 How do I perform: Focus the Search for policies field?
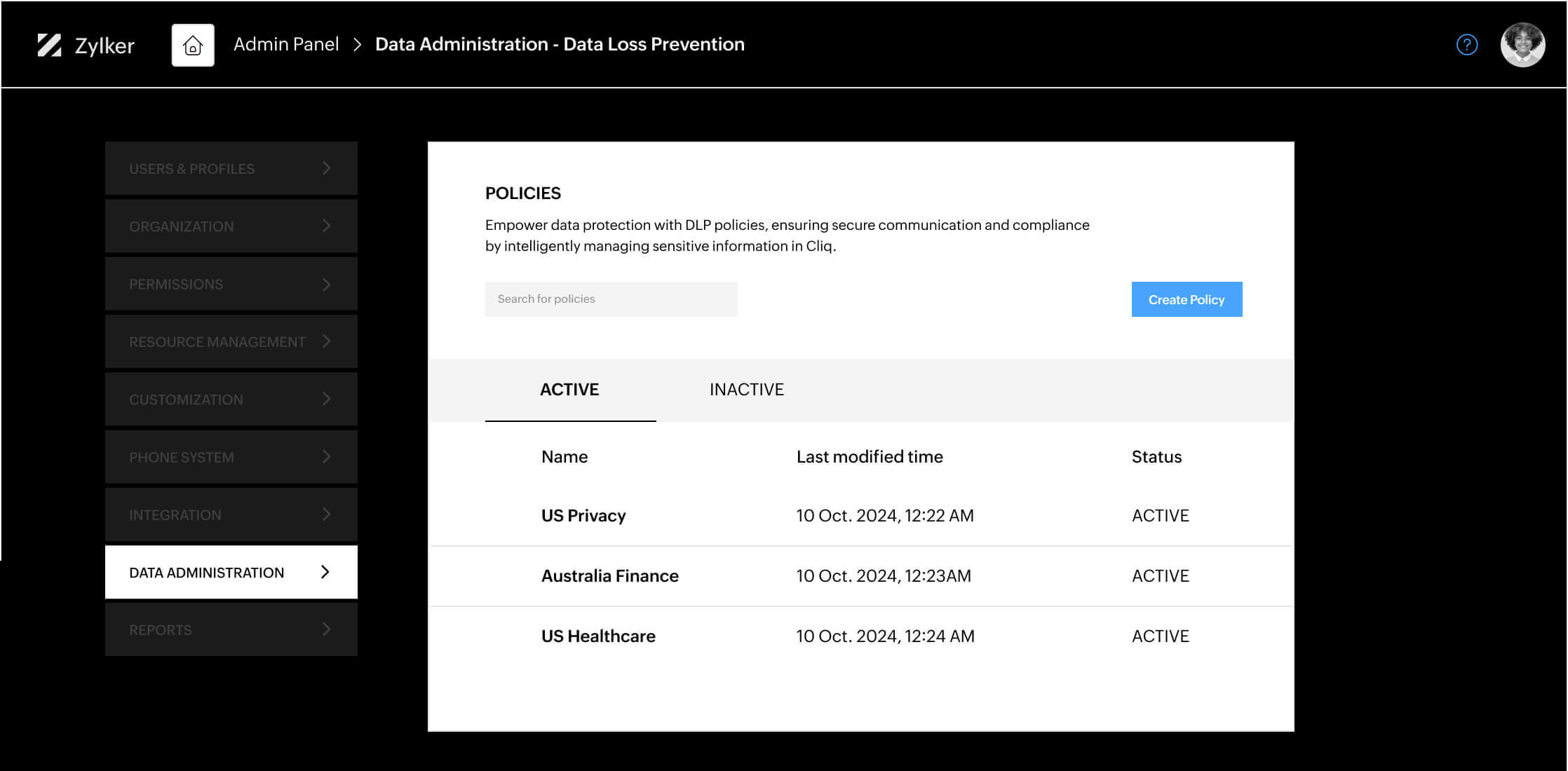point(611,299)
